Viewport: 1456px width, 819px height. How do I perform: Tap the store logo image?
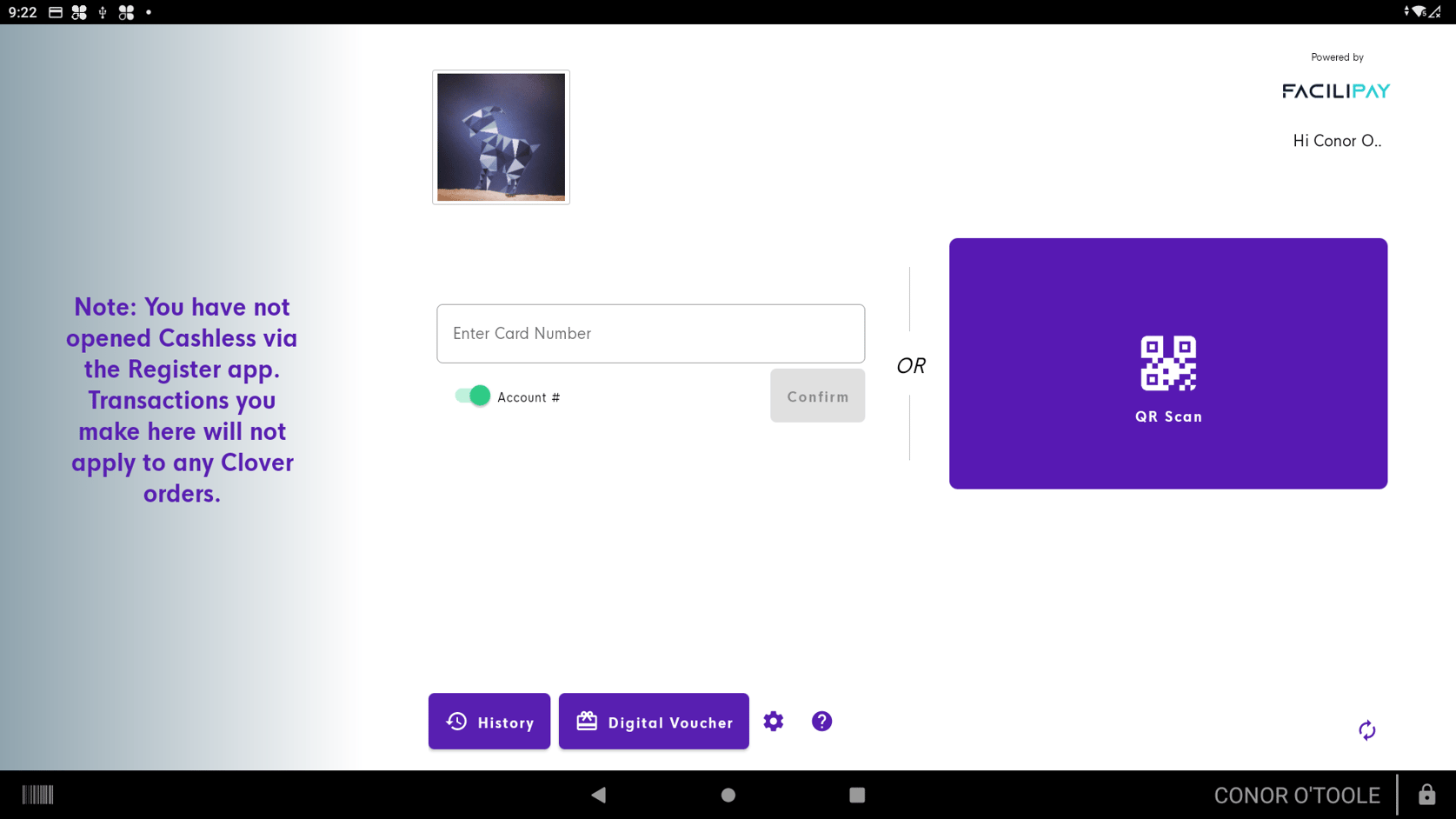click(501, 136)
